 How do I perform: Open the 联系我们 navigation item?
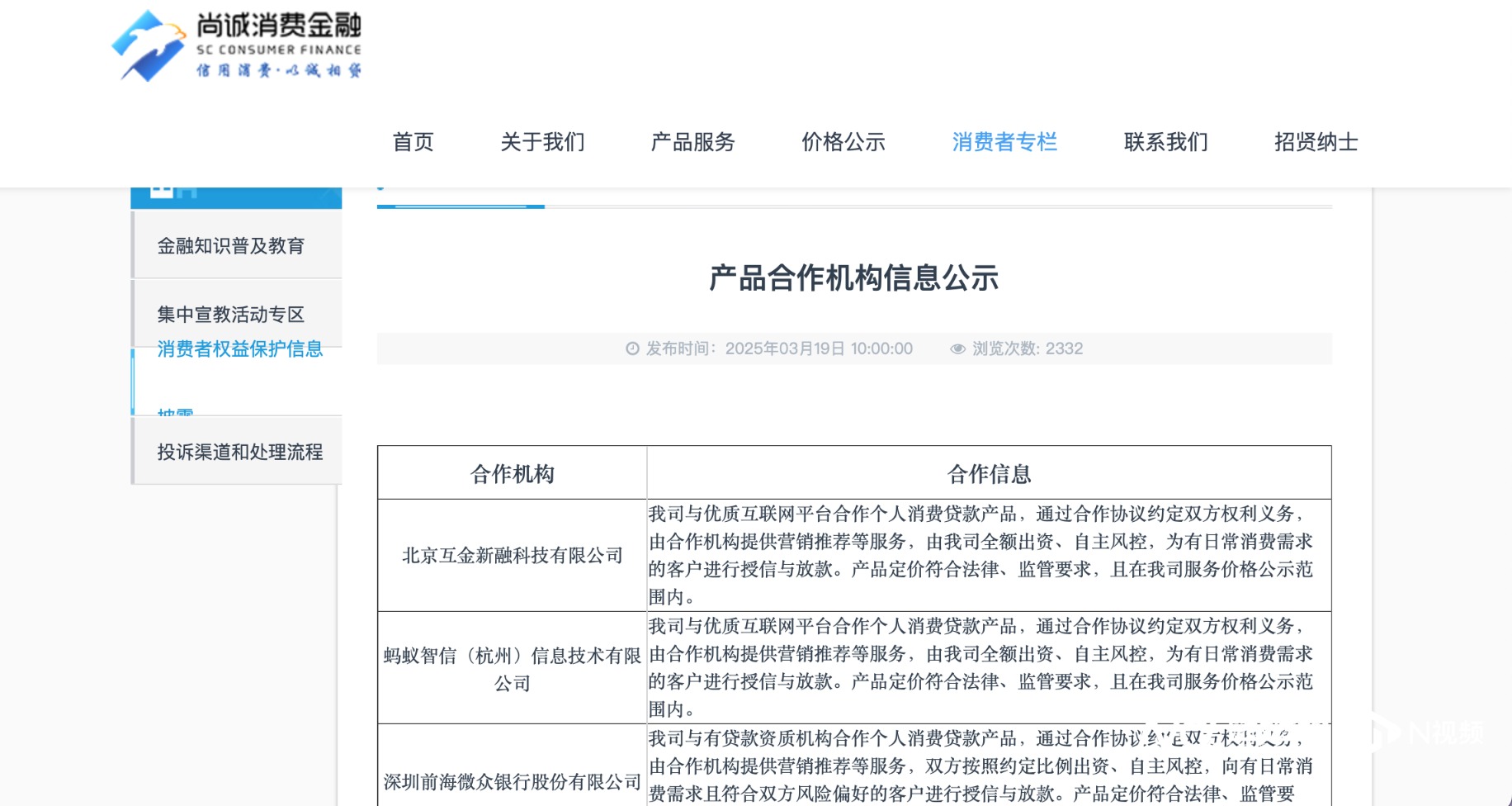(1166, 142)
